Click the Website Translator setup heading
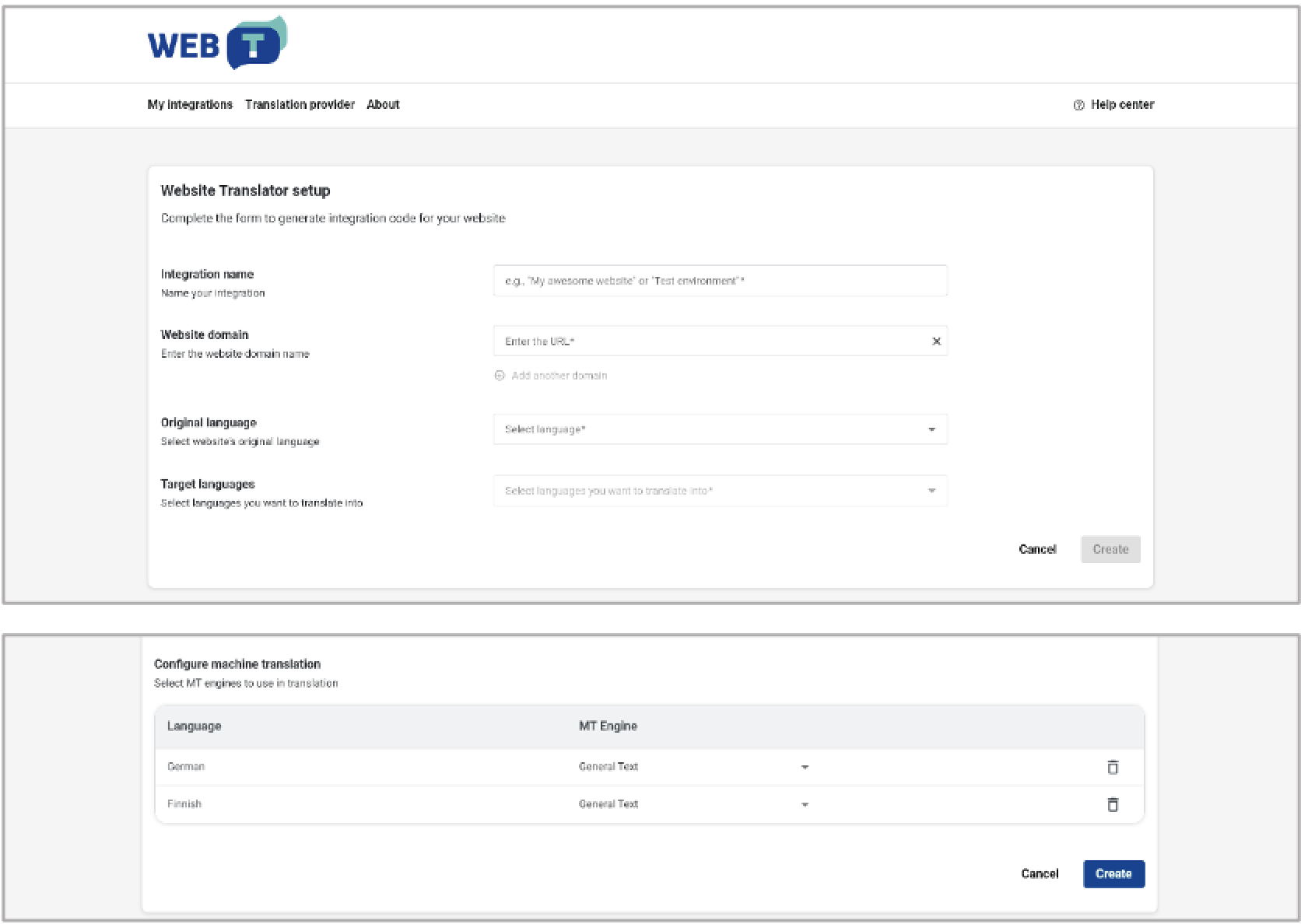 coord(245,191)
